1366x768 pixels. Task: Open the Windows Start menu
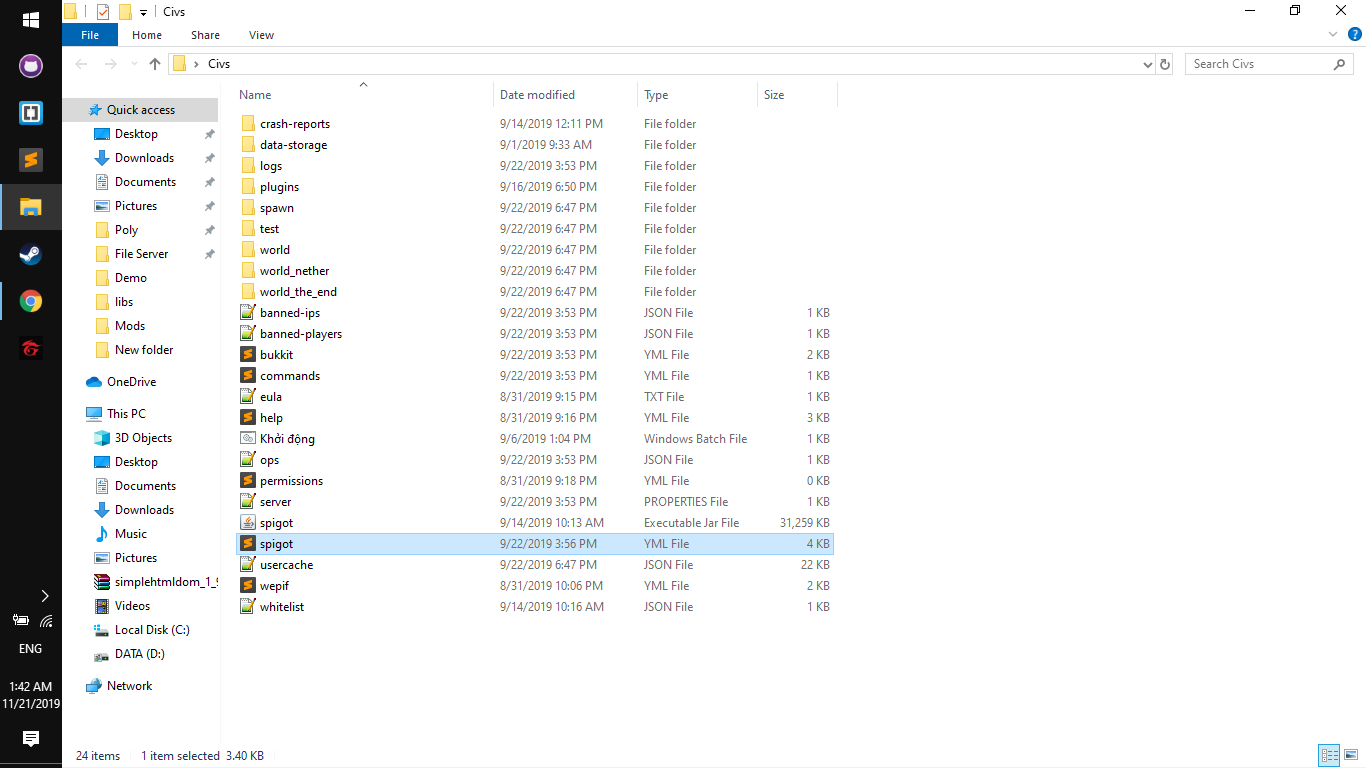[30, 20]
